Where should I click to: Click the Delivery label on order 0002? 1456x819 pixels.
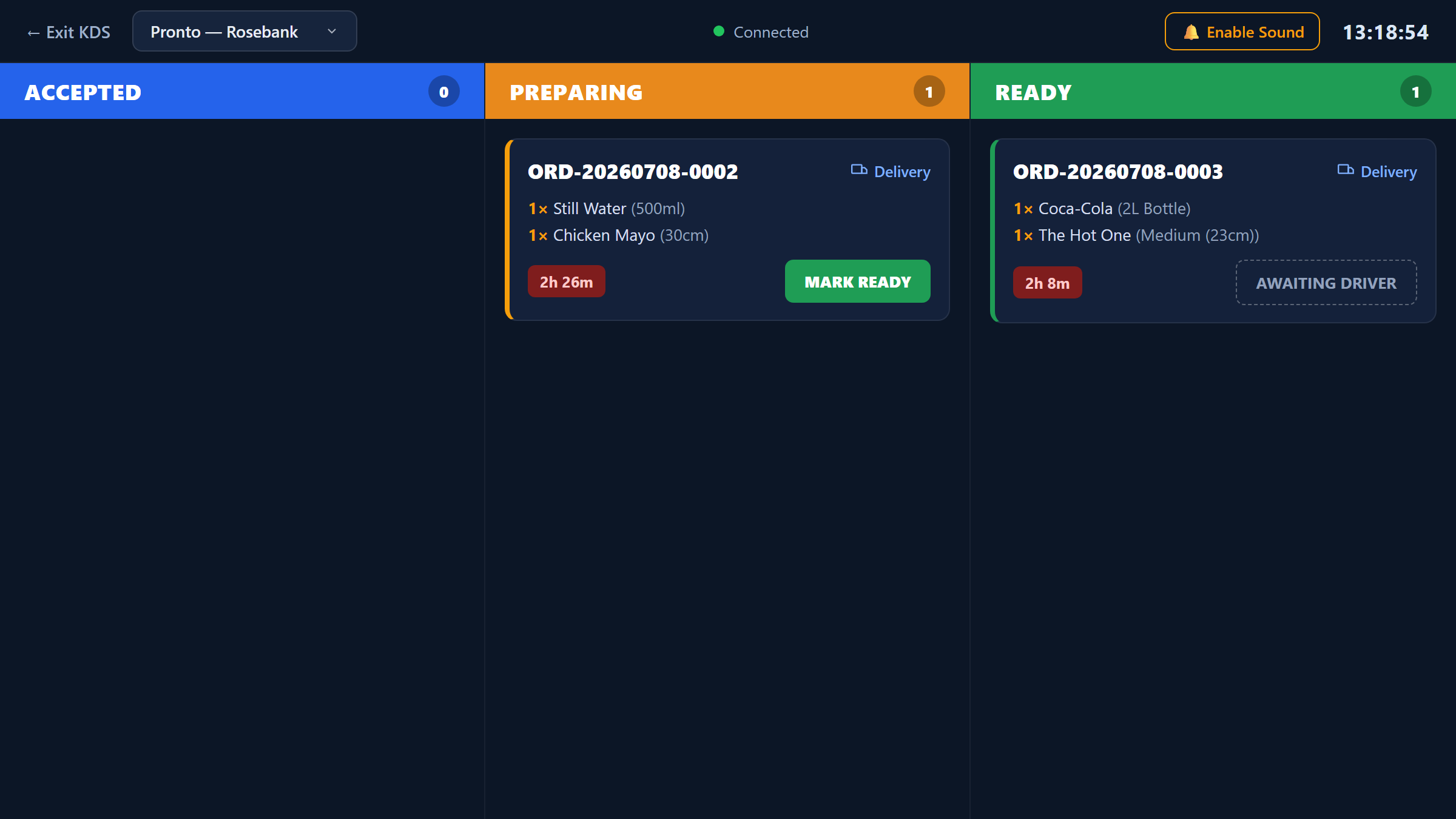(x=902, y=172)
